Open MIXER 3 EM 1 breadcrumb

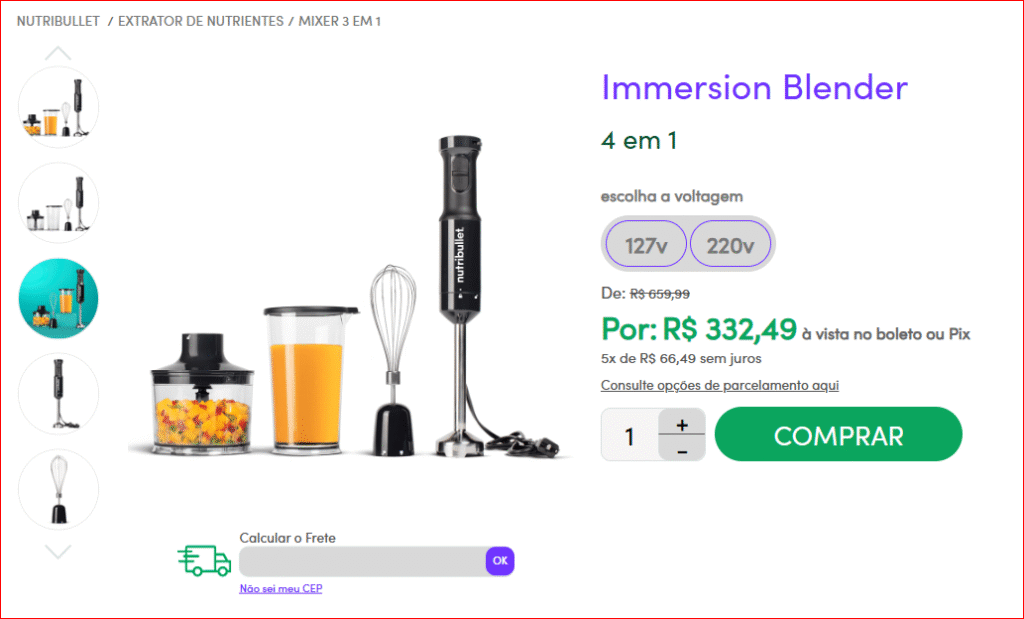click(x=340, y=21)
